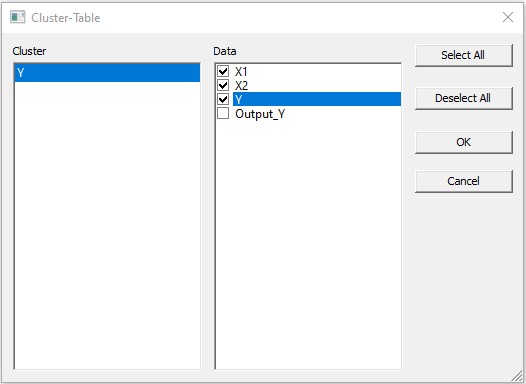Click the Cluster-Table window icon
The height and width of the screenshot is (384, 526).
(17, 17)
